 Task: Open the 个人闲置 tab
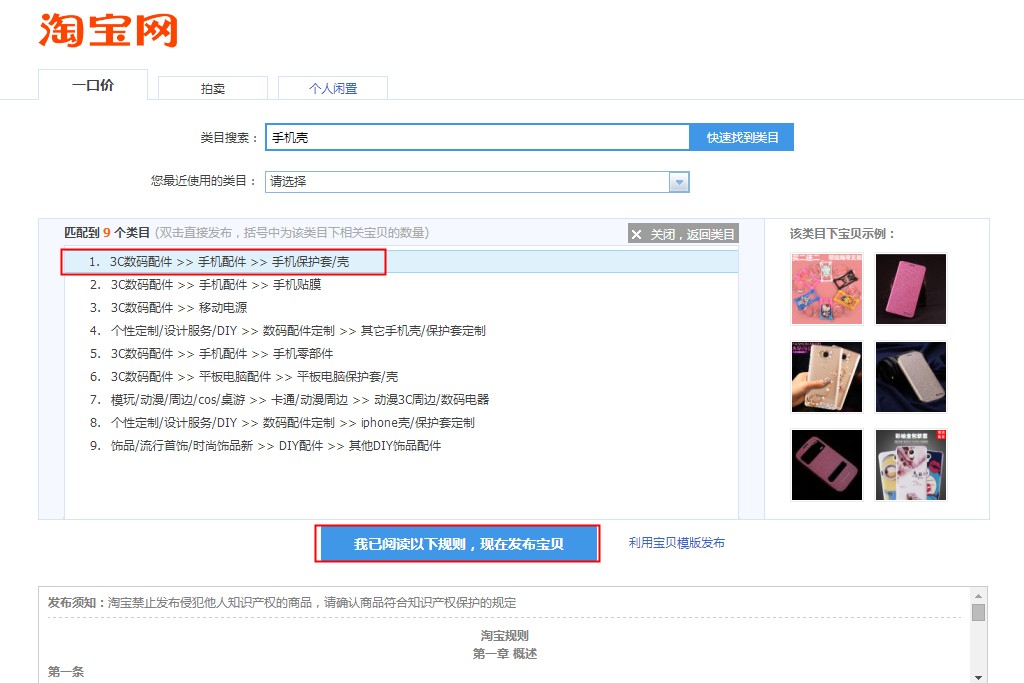point(333,88)
